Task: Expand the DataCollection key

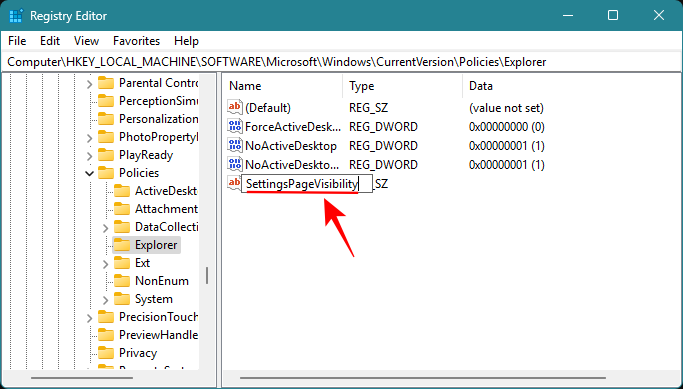Action: tap(105, 227)
